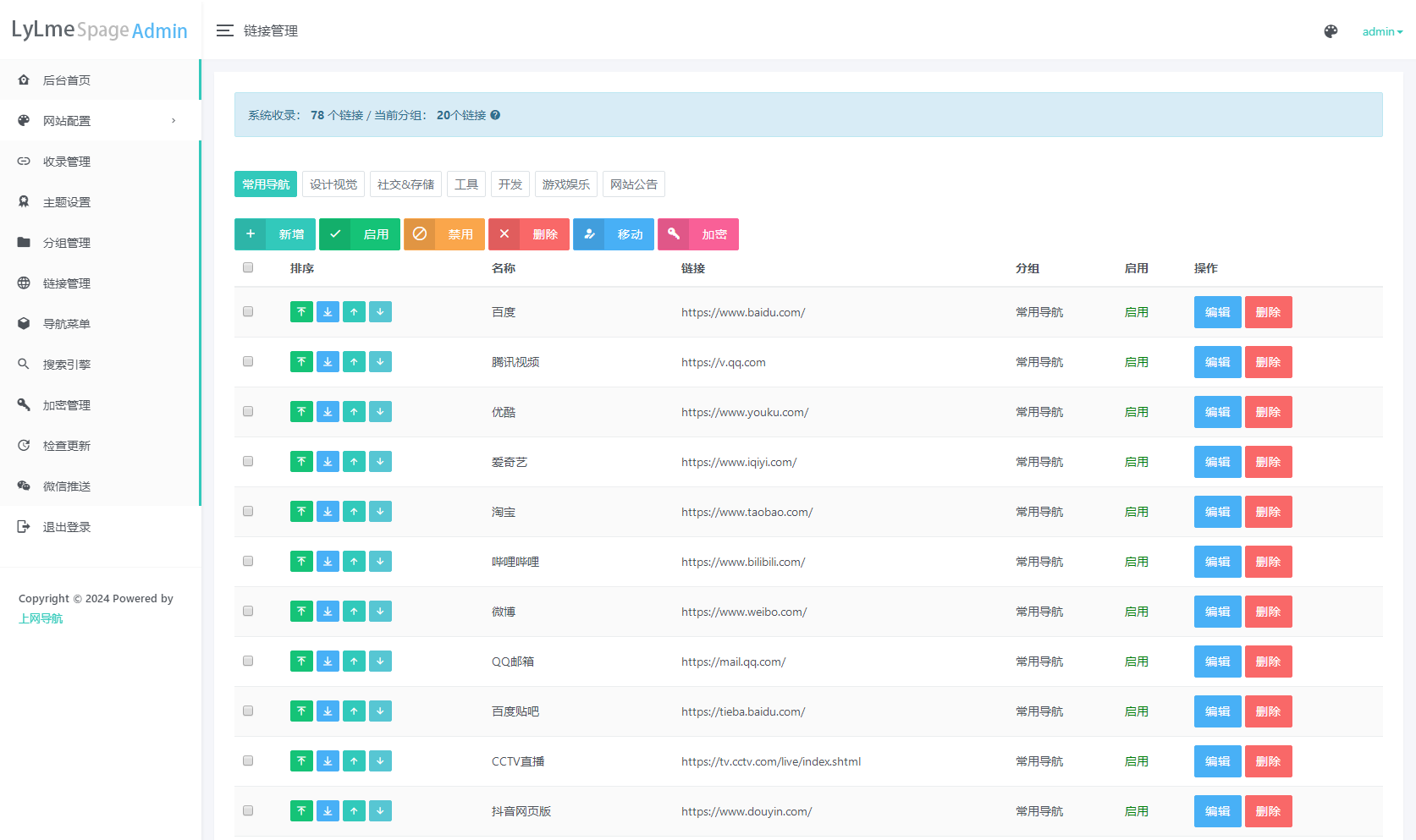Click the hamburger menu icon to collapse sidebar
Image resolution: width=1416 pixels, height=840 pixels.
point(224,31)
